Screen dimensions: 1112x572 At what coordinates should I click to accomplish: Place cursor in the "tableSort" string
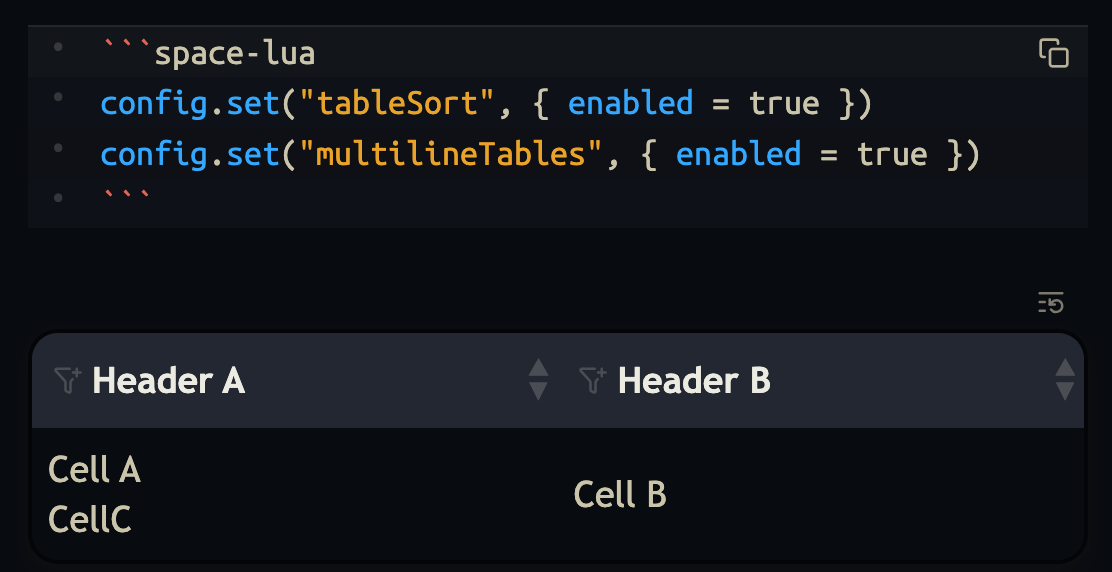coord(397,103)
